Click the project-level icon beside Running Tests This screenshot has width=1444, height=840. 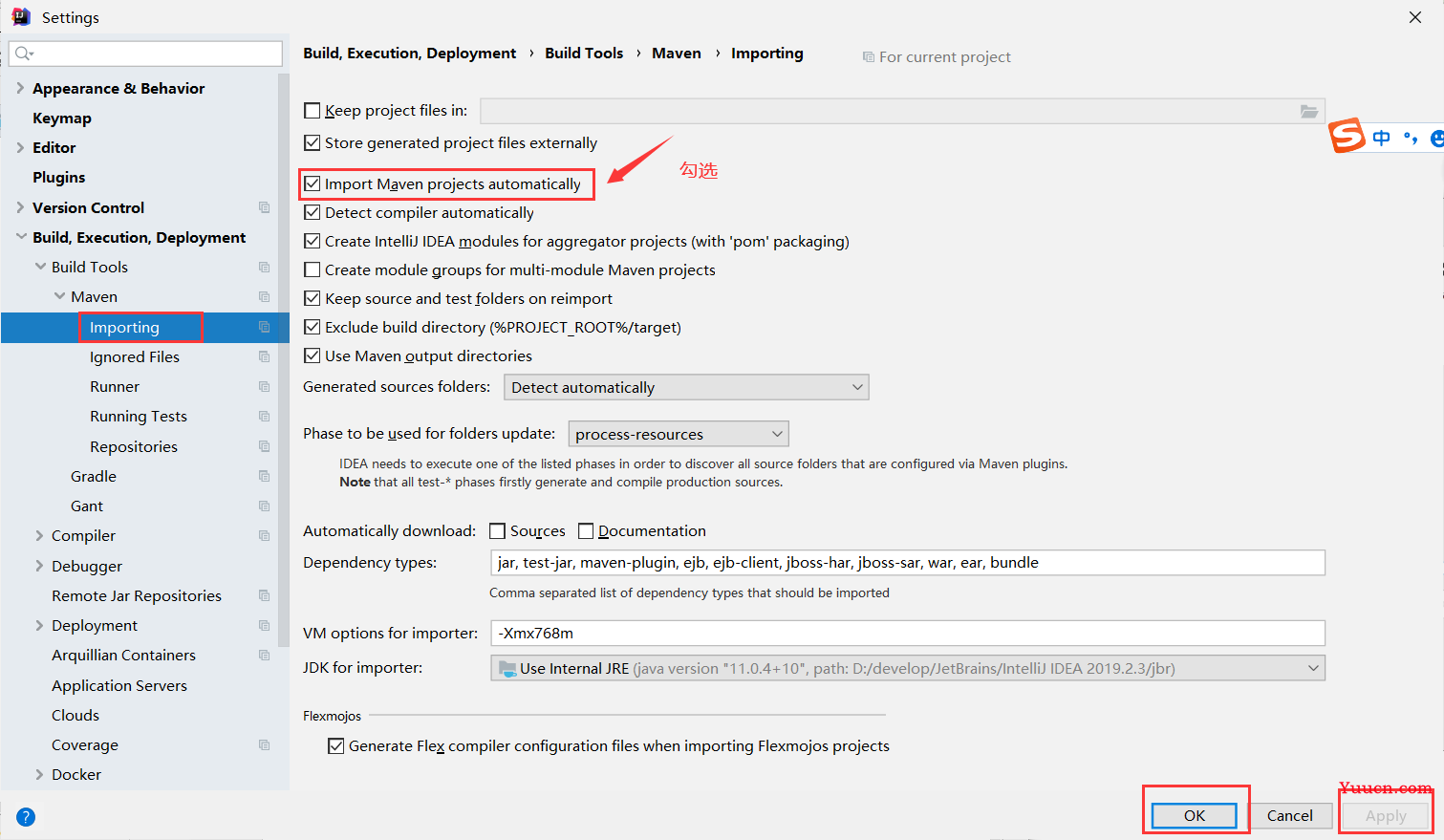(x=265, y=416)
